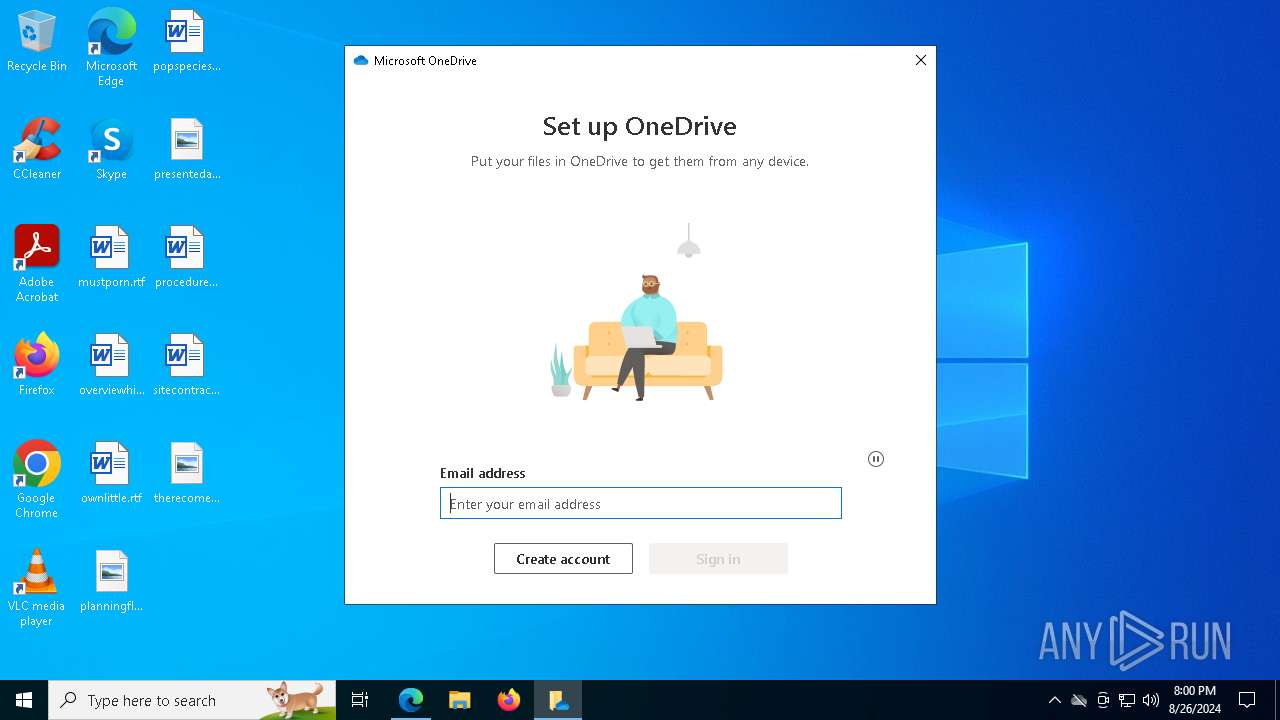The width and height of the screenshot is (1280, 720).
Task: Launch the Firefox desktop shortcut
Action: coord(37,366)
